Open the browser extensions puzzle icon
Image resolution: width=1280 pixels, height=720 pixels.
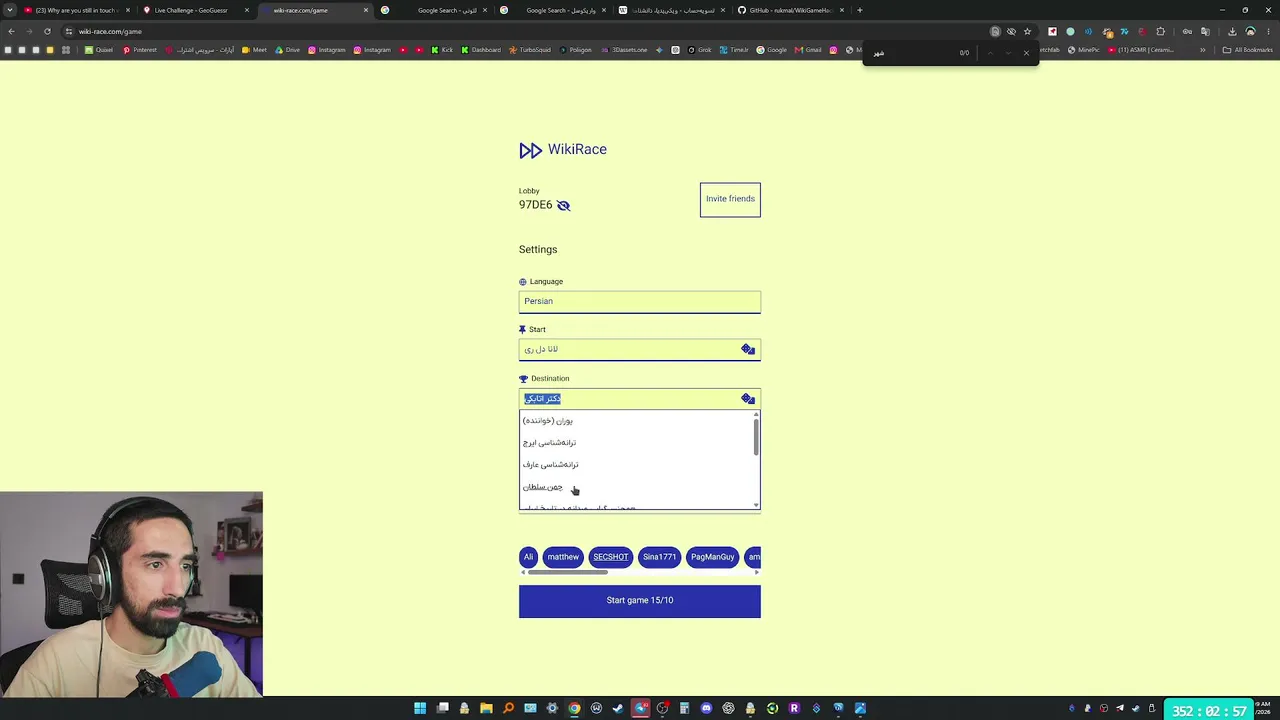tap(1161, 31)
